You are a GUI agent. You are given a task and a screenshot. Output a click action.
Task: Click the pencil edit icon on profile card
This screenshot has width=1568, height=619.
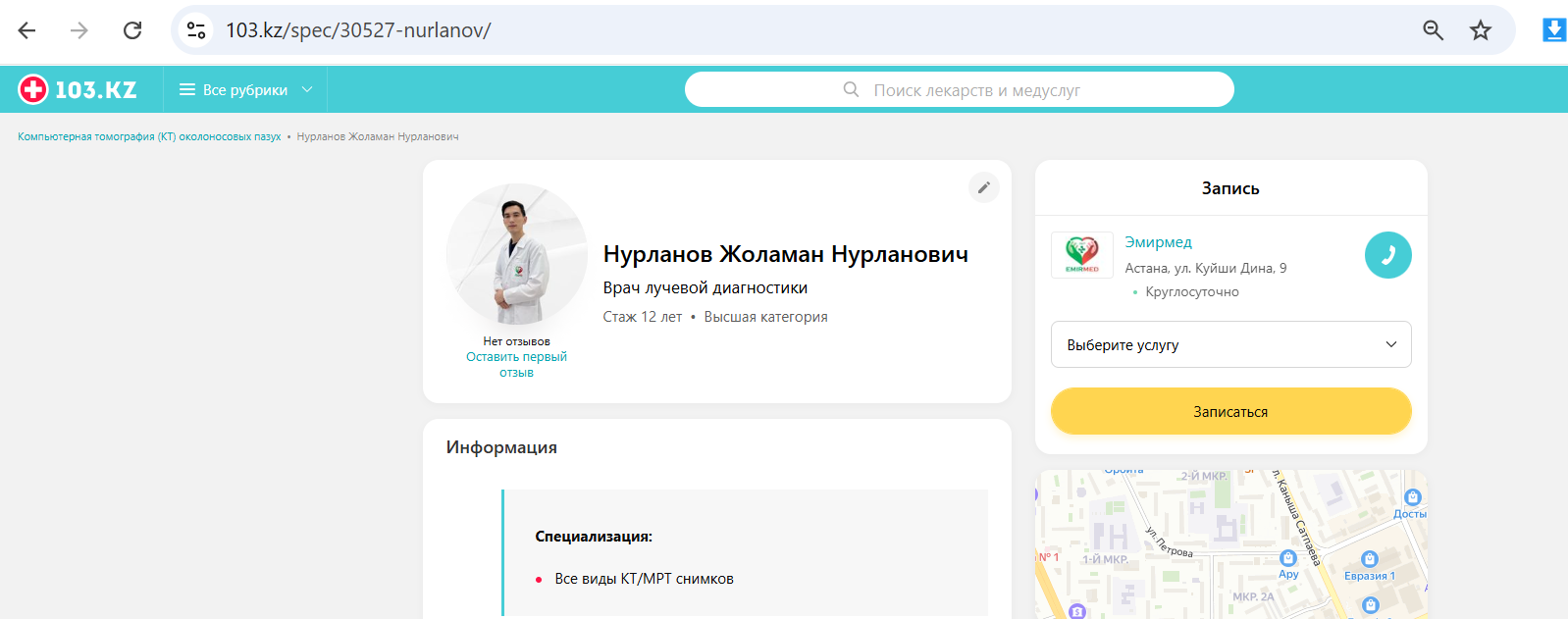click(x=984, y=187)
